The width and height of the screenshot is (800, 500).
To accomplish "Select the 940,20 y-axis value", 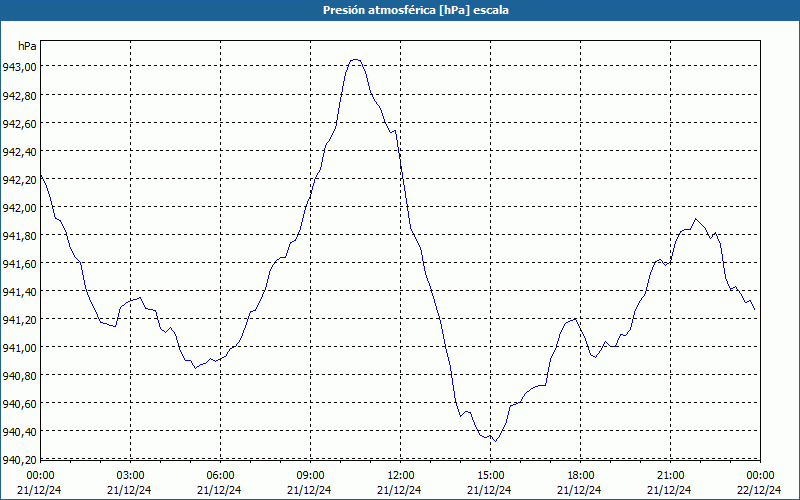I will click(x=19, y=460).
